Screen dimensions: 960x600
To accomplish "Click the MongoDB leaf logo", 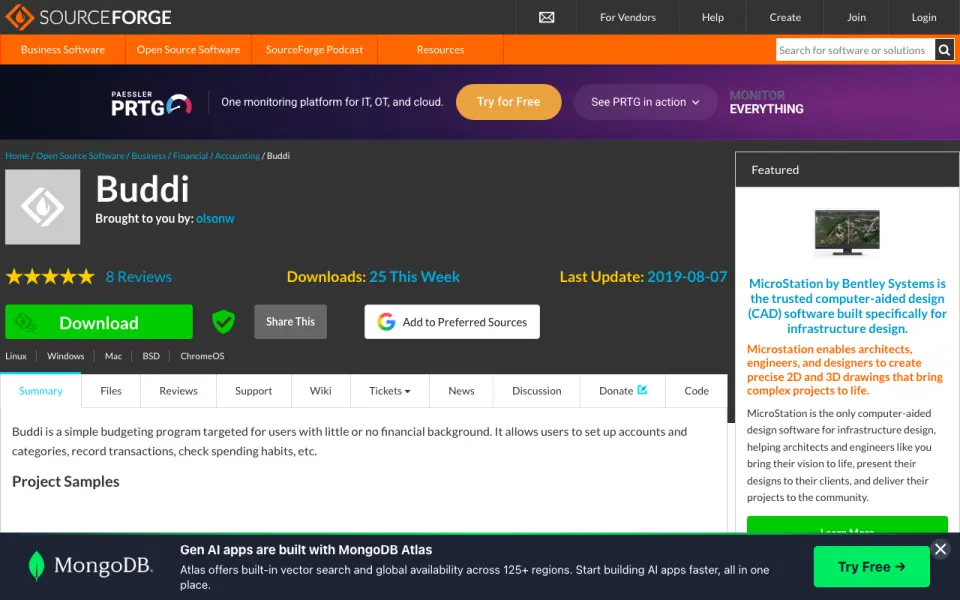I will [x=37, y=565].
